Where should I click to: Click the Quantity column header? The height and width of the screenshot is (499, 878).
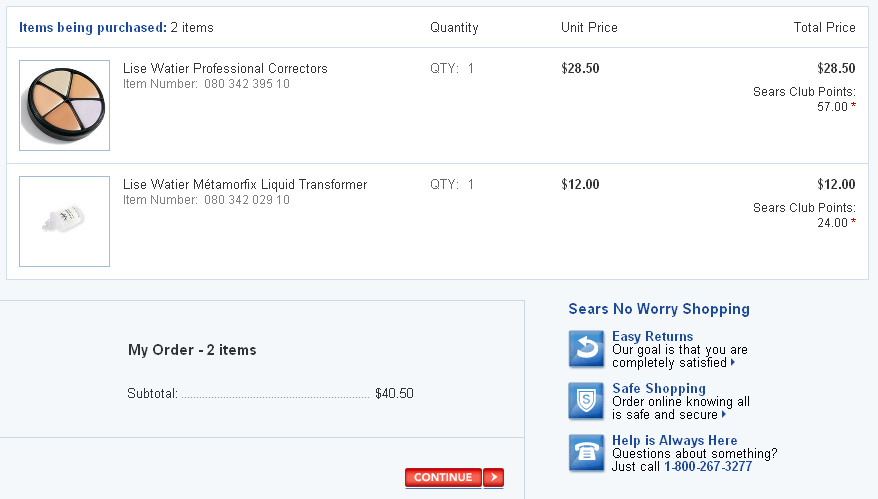coord(454,27)
